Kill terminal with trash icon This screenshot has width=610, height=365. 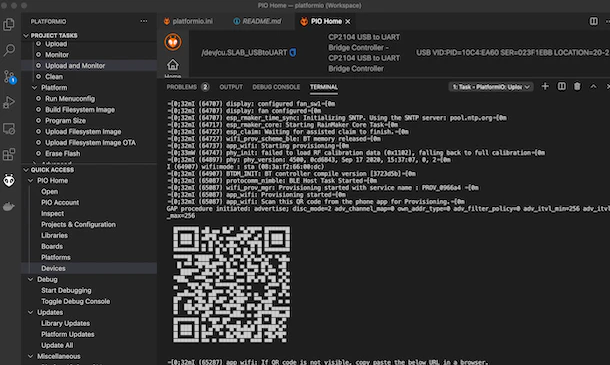point(577,86)
